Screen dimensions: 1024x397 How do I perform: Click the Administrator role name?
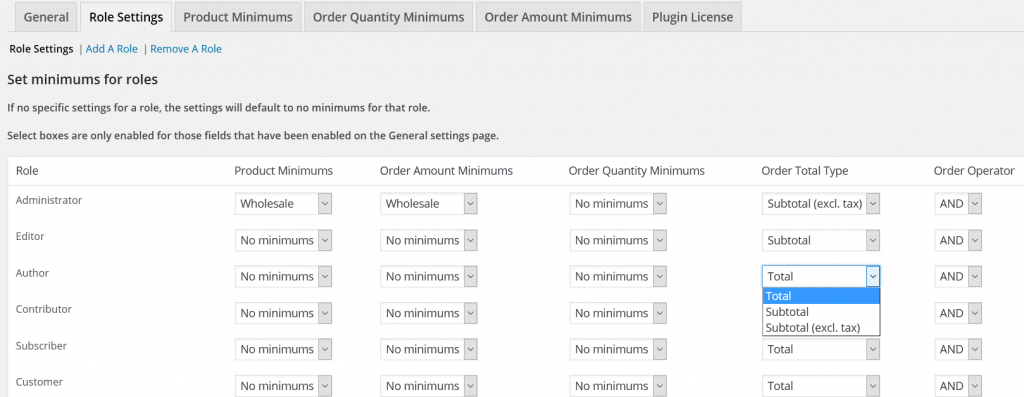(x=49, y=200)
